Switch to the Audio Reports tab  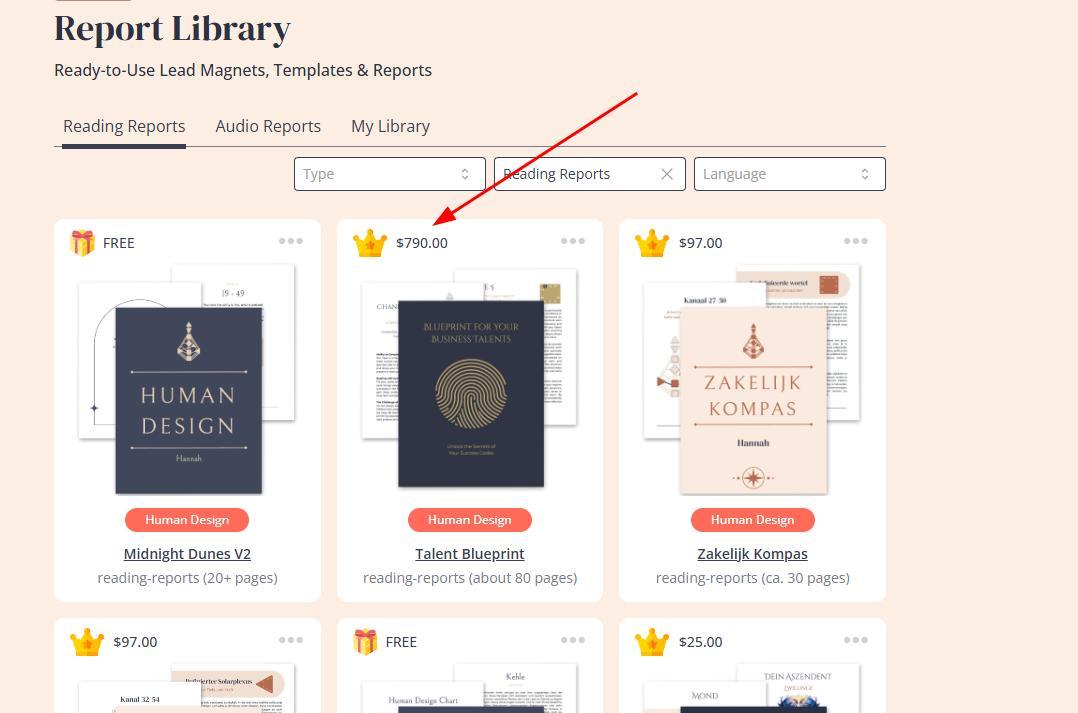268,126
